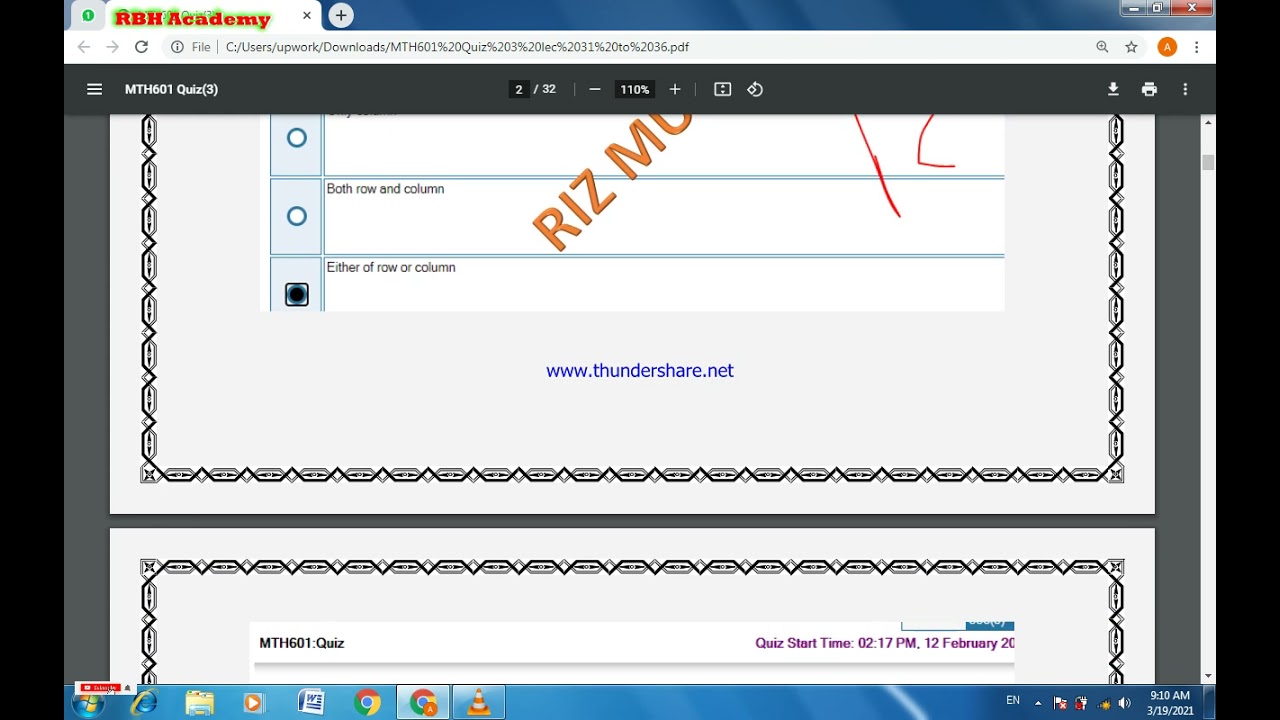
Task: Print the PDF document
Action: pyautogui.click(x=1149, y=89)
